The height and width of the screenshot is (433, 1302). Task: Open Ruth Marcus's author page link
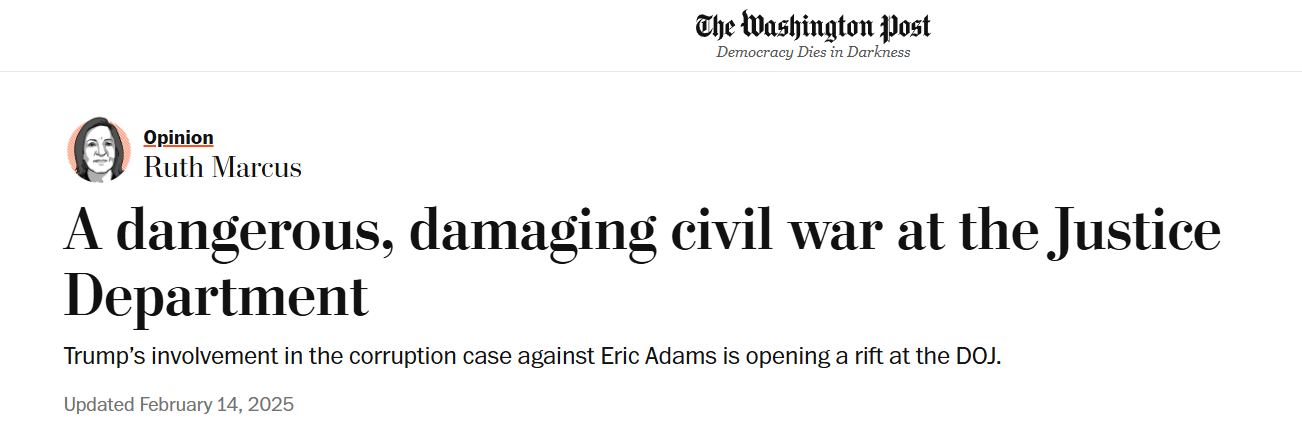pyautogui.click(x=222, y=167)
